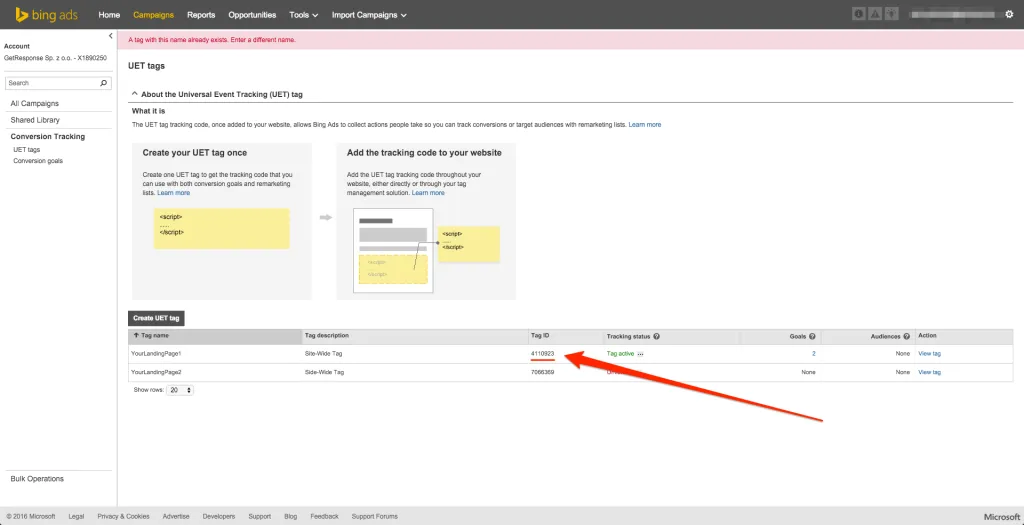Image resolution: width=1024 pixels, height=525 pixels.
Task: Open Conversion goals in the sidebar
Action: coord(38,161)
